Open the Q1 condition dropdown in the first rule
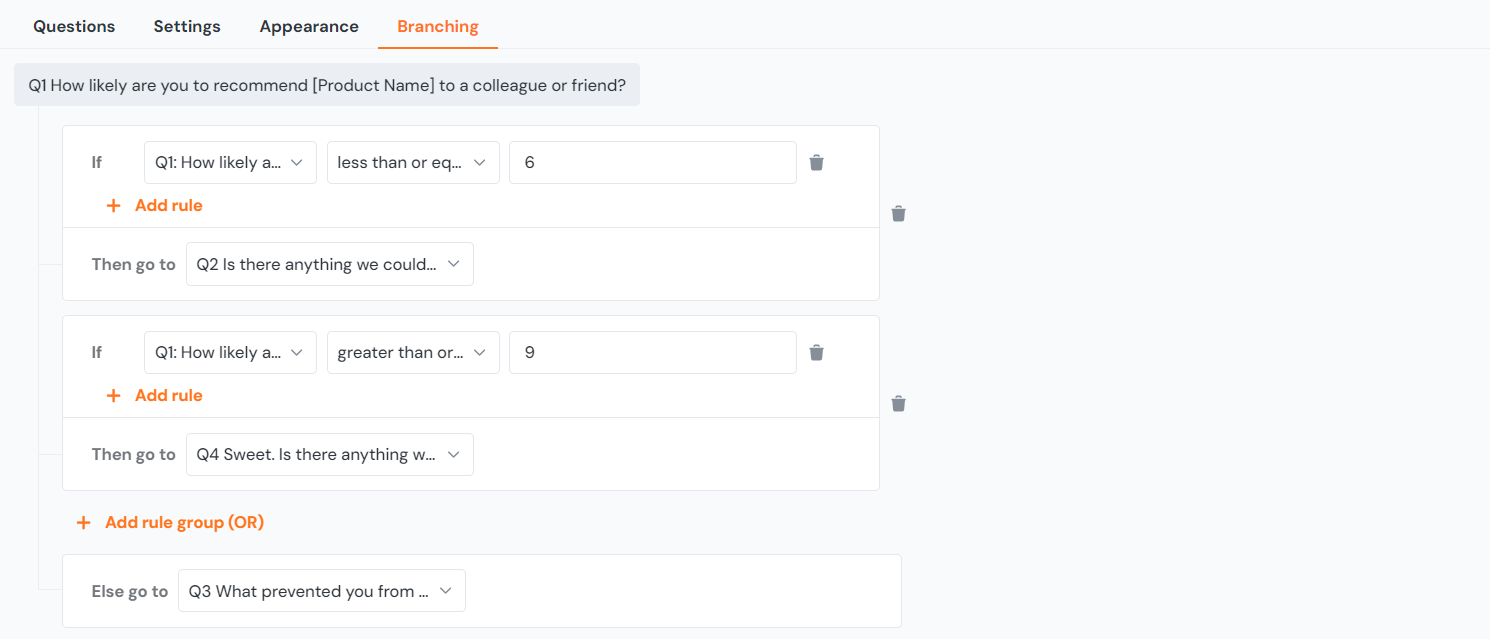1490x639 pixels. pos(230,162)
